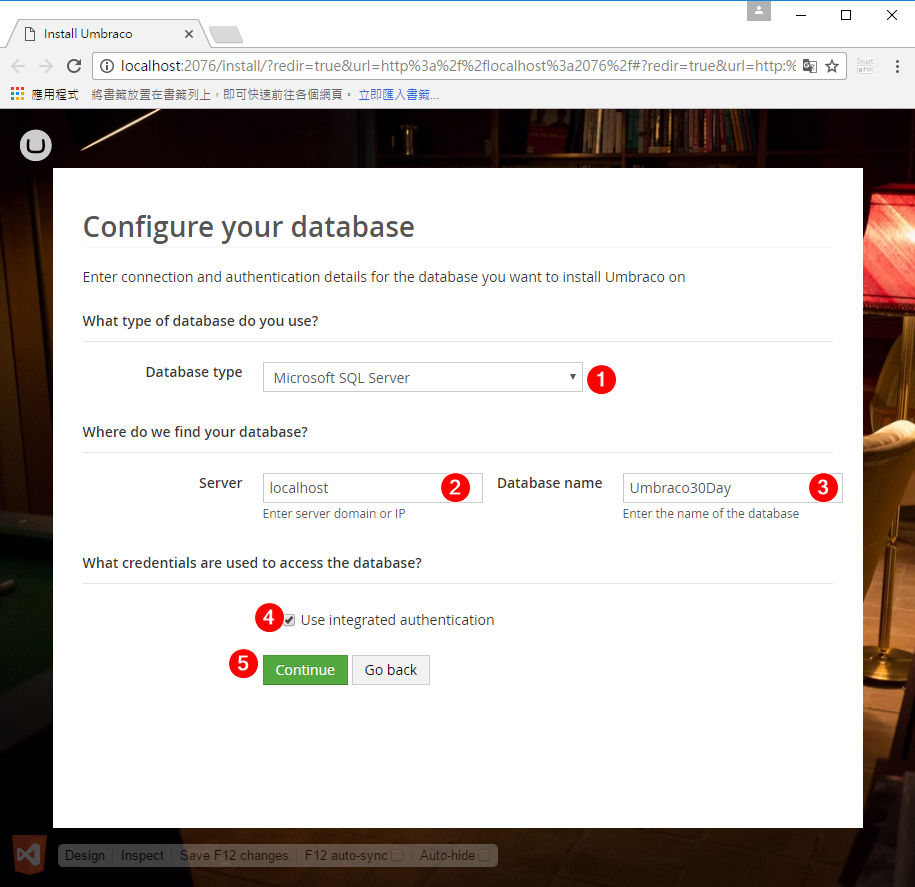
Task: Click the browser back arrow
Action: tap(18, 66)
